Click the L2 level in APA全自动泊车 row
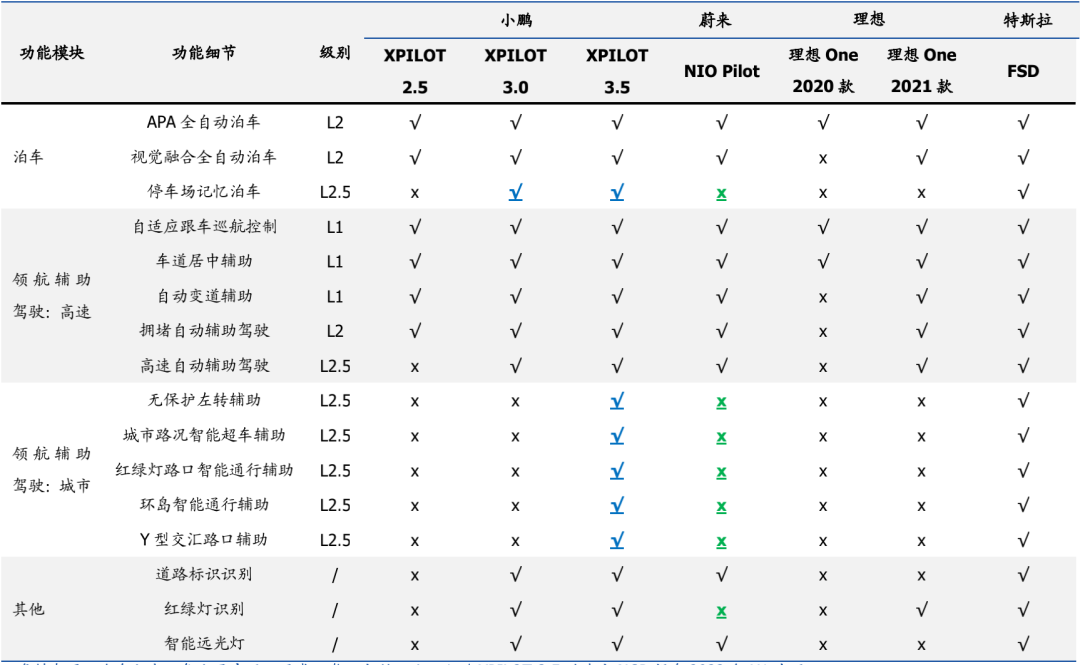The image size is (1080, 665). click(x=335, y=123)
